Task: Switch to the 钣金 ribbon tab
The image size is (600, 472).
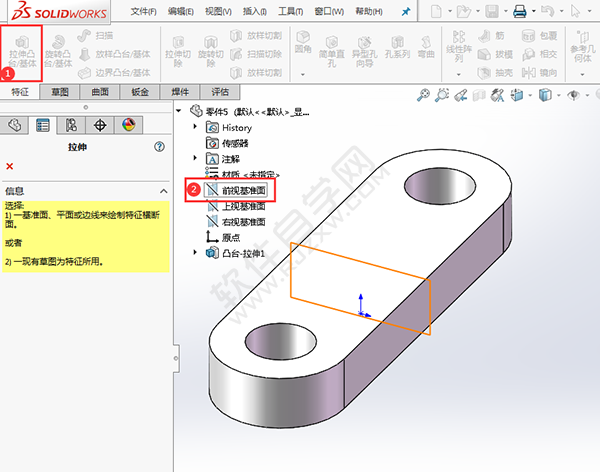Action: (x=140, y=92)
